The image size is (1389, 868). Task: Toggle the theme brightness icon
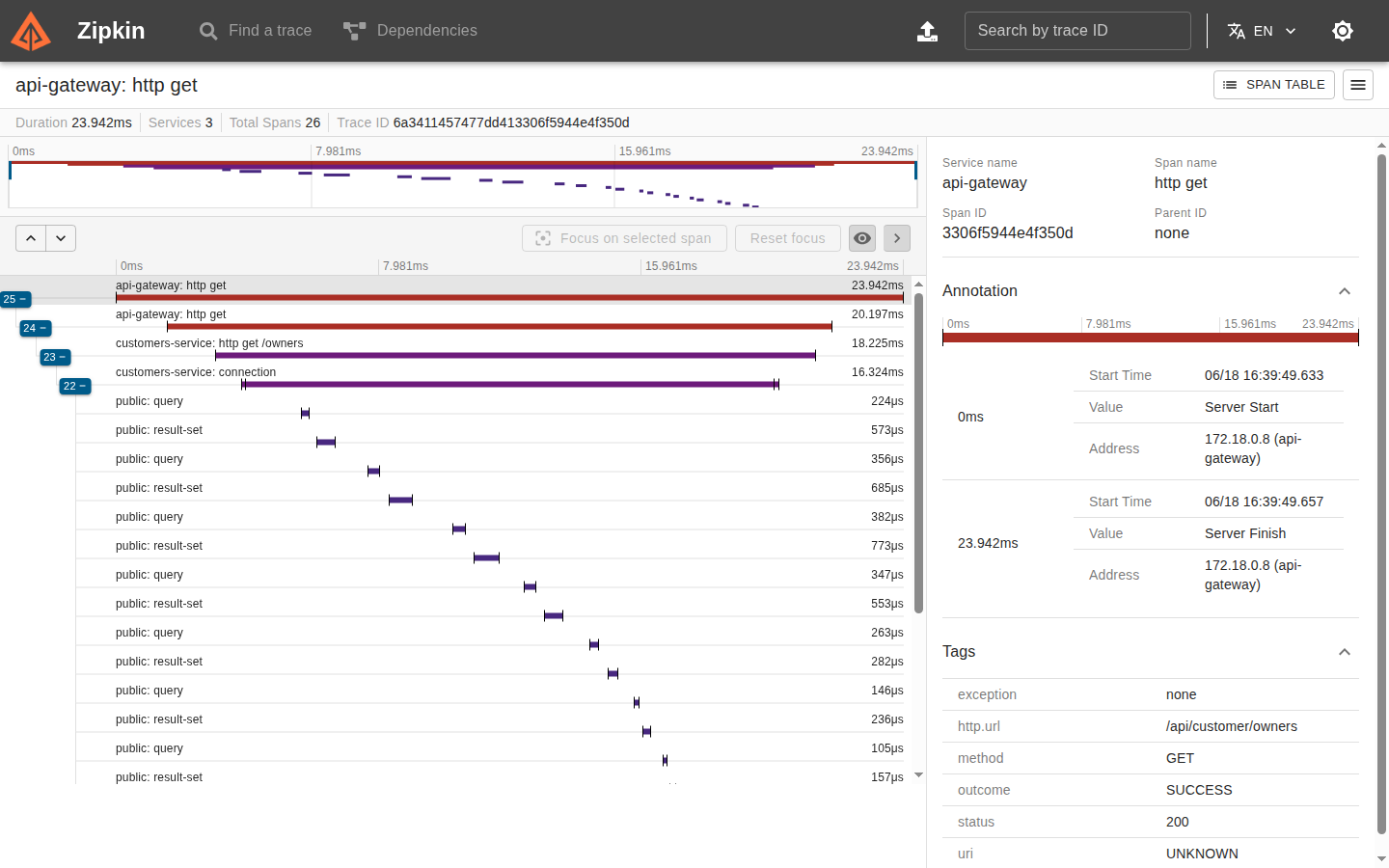pyautogui.click(x=1343, y=31)
